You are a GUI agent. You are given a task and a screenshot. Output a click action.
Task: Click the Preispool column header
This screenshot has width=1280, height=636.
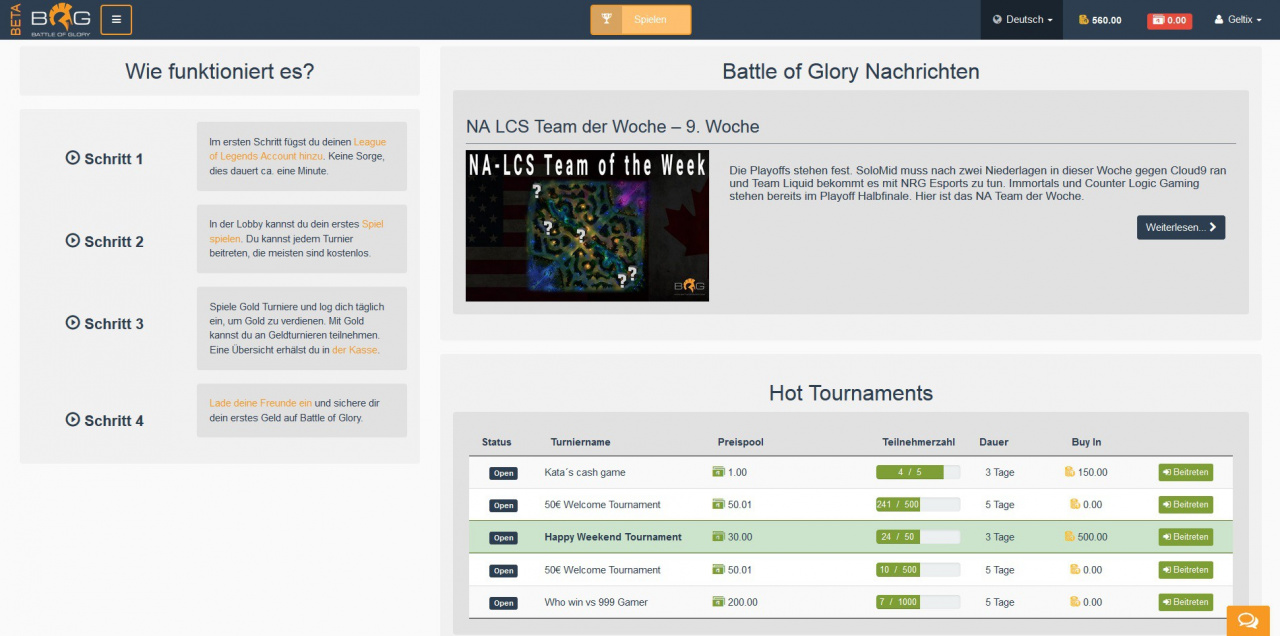click(x=740, y=442)
